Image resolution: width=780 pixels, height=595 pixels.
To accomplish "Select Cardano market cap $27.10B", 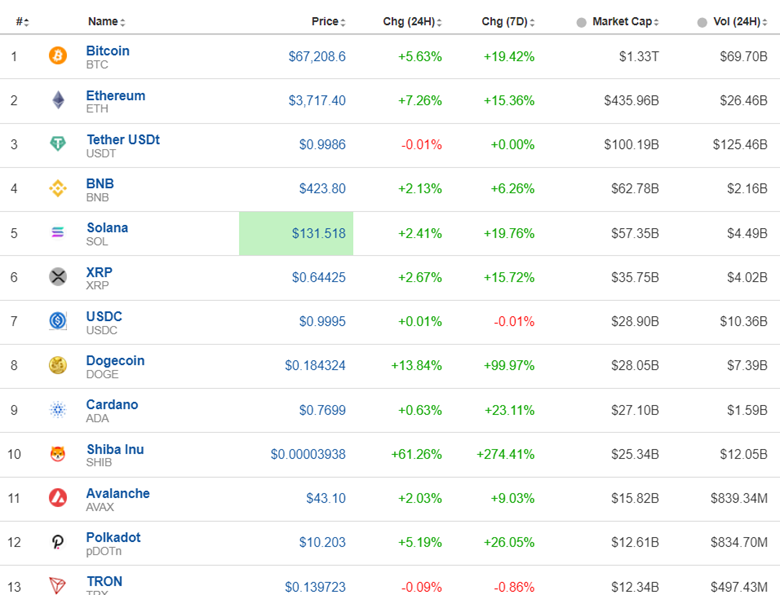I will pos(635,410).
